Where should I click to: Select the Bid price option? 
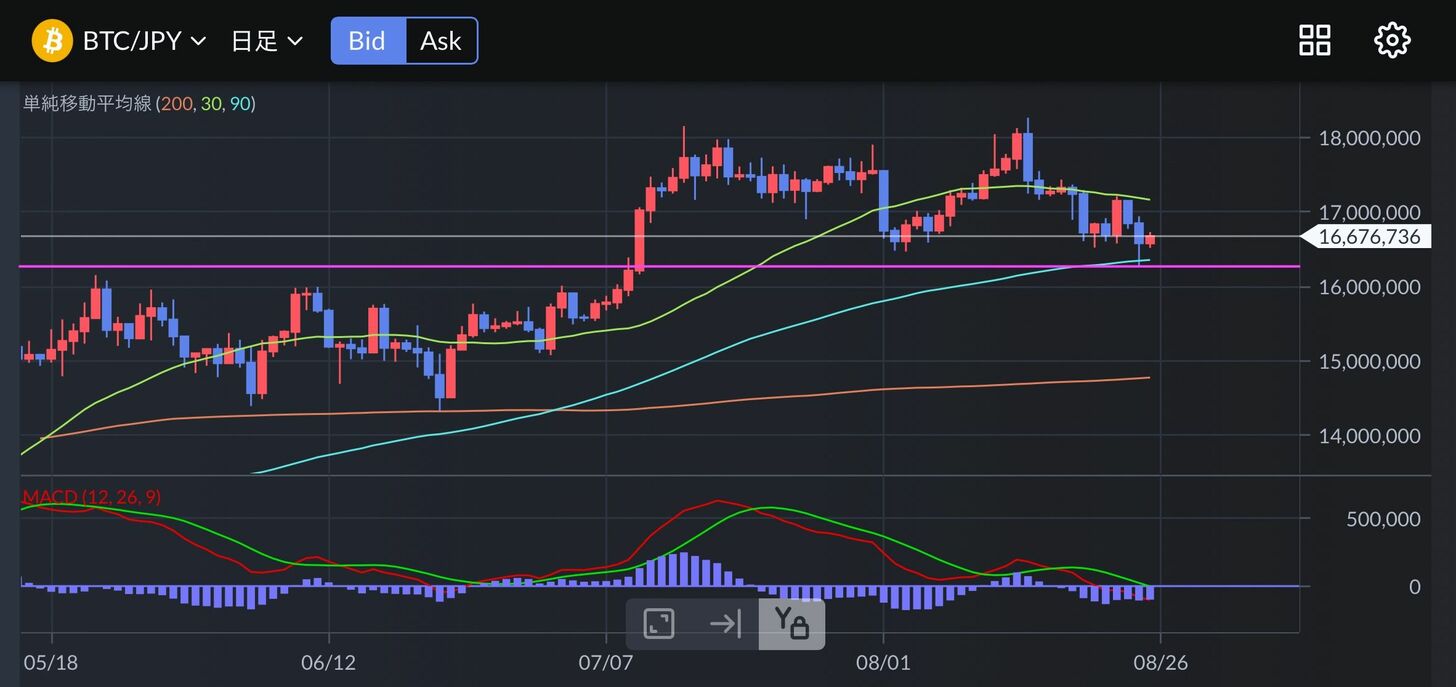(368, 41)
